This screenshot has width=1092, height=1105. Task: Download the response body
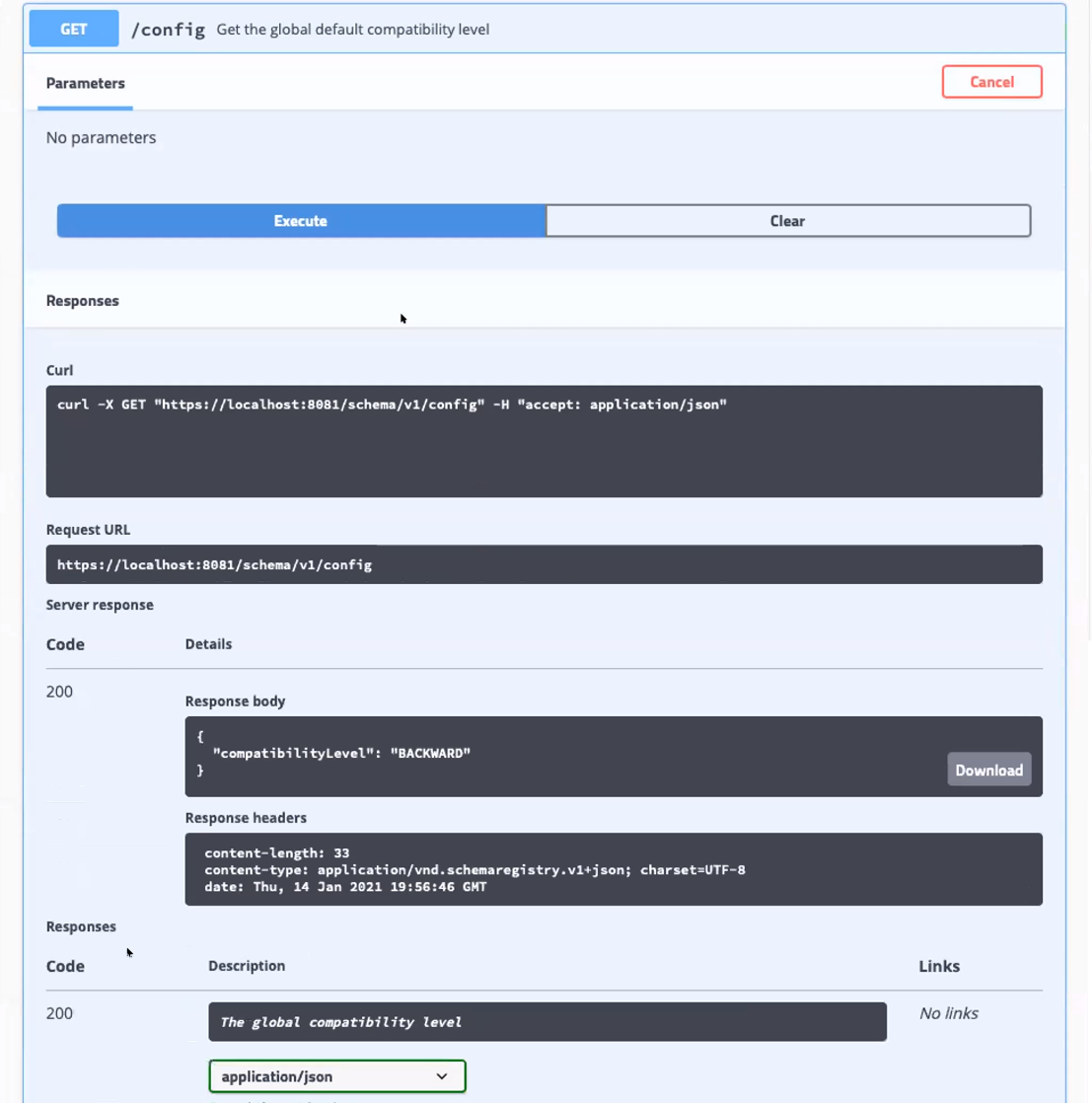(988, 771)
